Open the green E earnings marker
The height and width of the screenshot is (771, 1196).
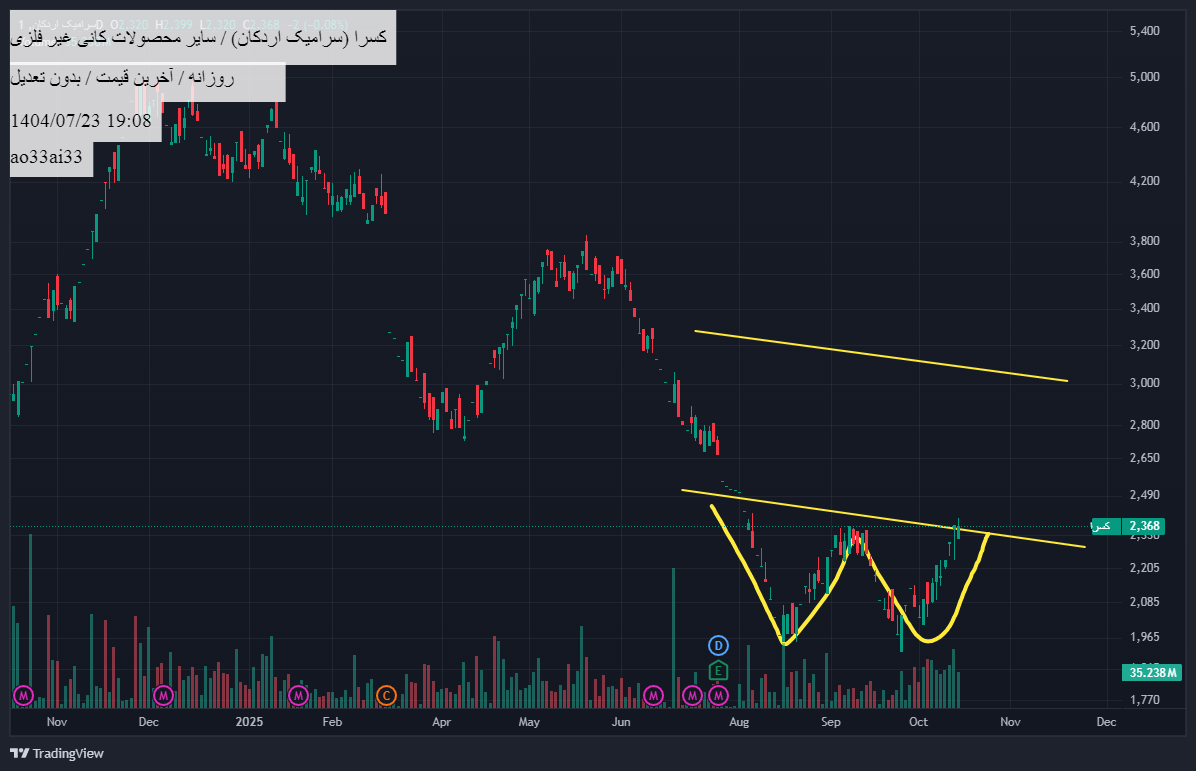tap(718, 670)
